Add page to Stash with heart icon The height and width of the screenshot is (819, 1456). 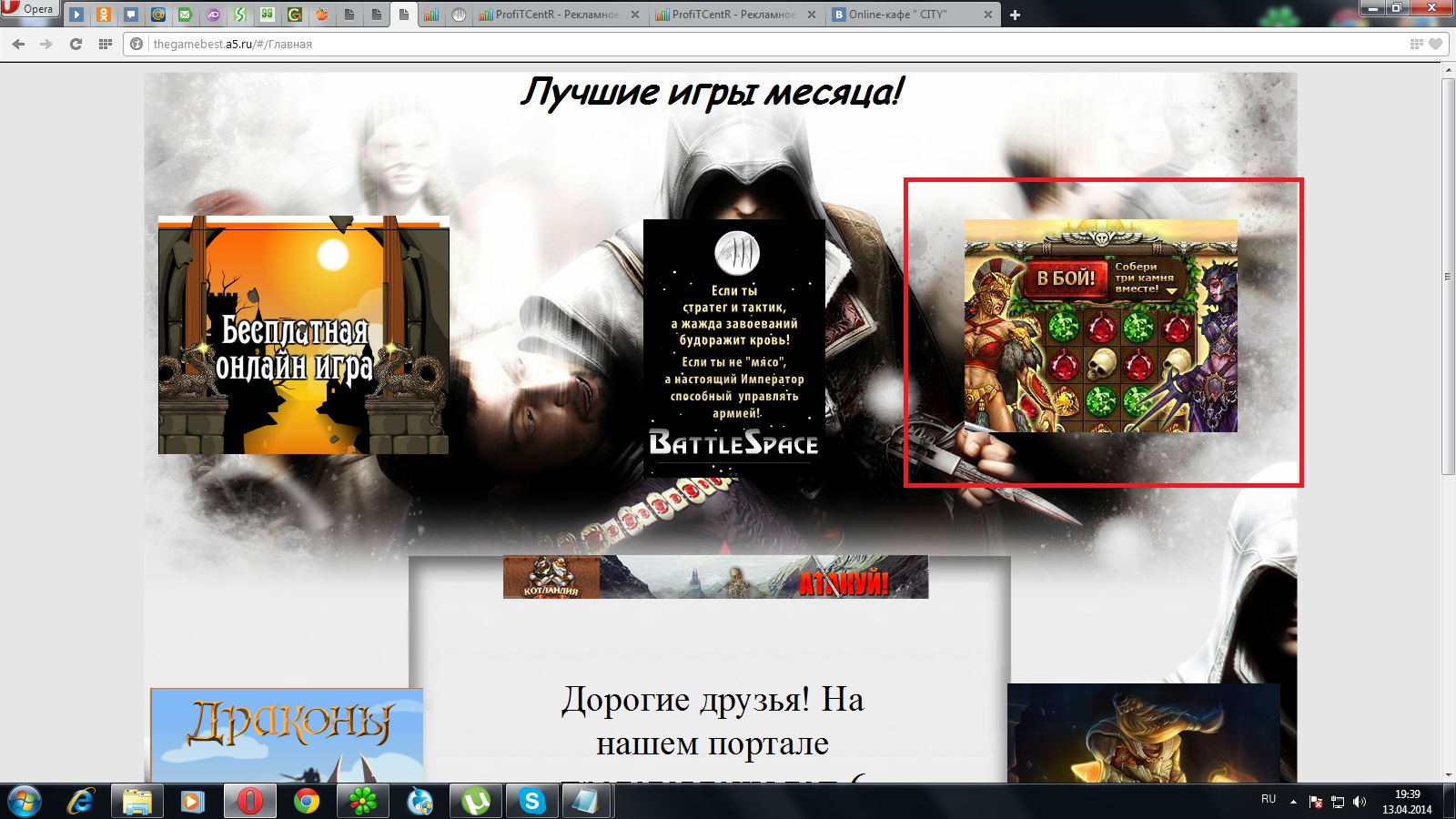point(1436,44)
